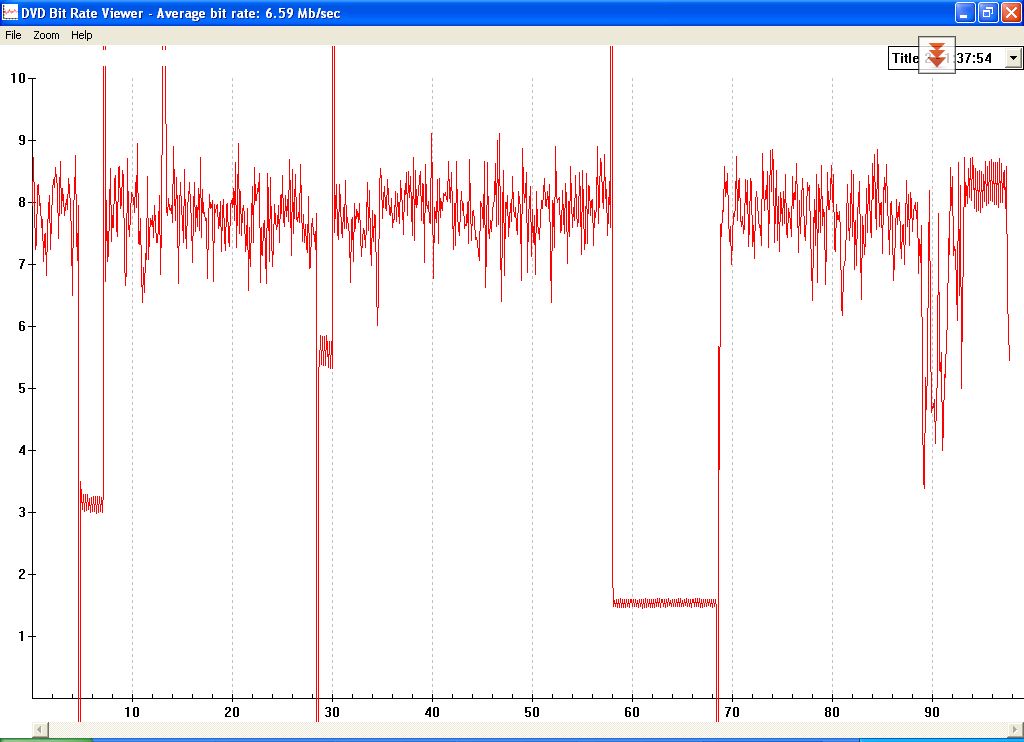Expand the Title selection dropdown arrow
This screenshot has height=742, width=1024.
coord(1013,58)
